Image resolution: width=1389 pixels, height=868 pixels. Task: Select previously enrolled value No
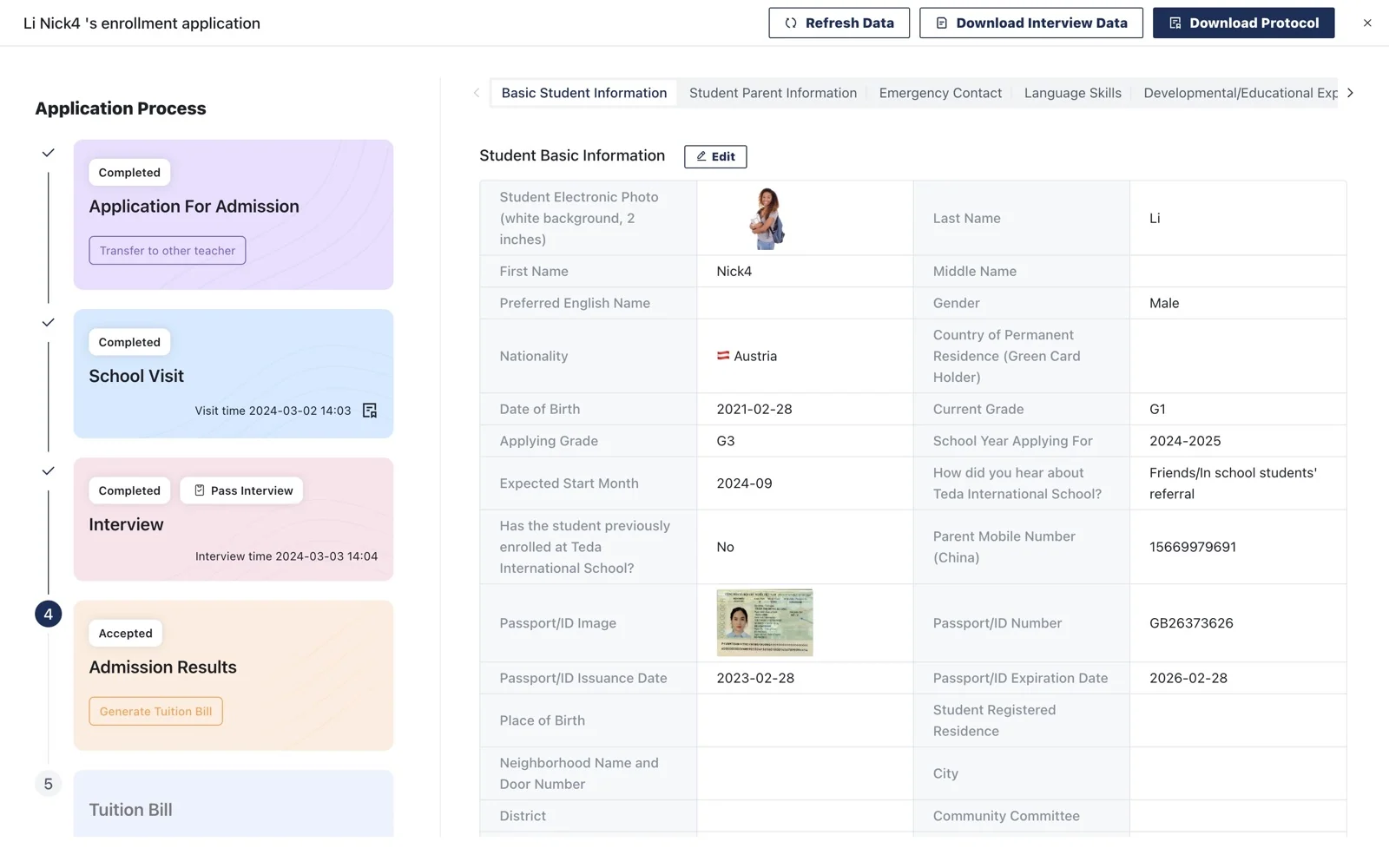tap(725, 548)
